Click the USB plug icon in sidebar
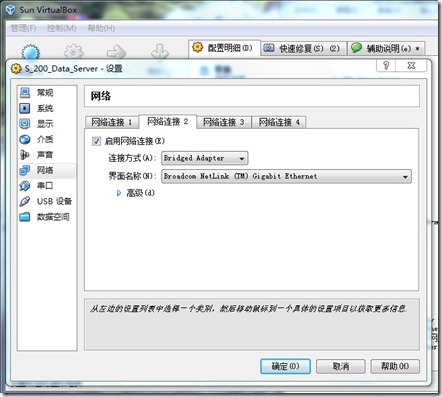442x397 pixels. coord(25,201)
